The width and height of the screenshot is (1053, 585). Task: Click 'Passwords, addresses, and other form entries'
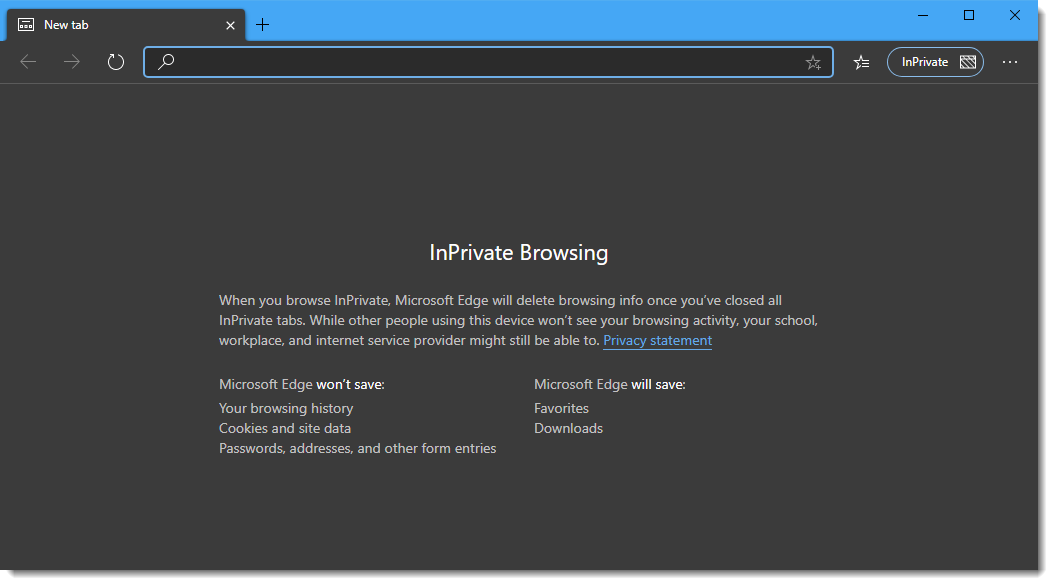coord(357,449)
